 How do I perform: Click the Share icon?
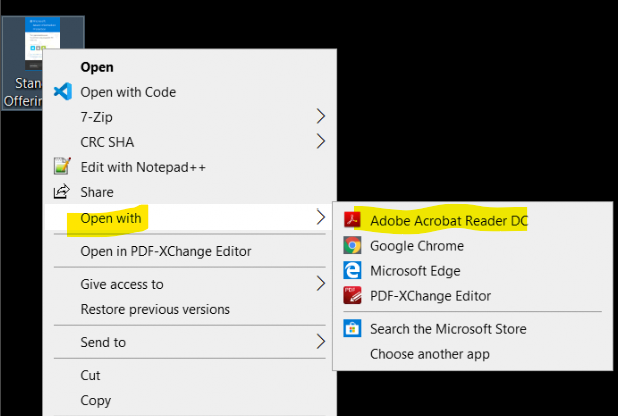[x=62, y=192]
